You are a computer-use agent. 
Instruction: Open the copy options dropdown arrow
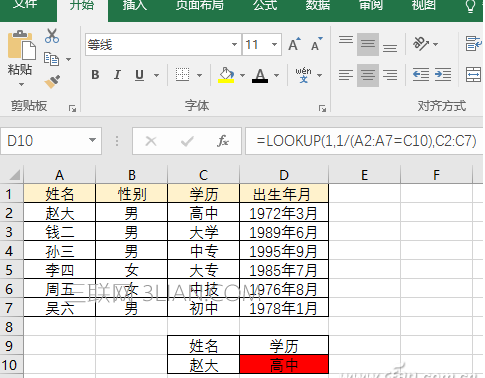pyautogui.click(x=68, y=60)
